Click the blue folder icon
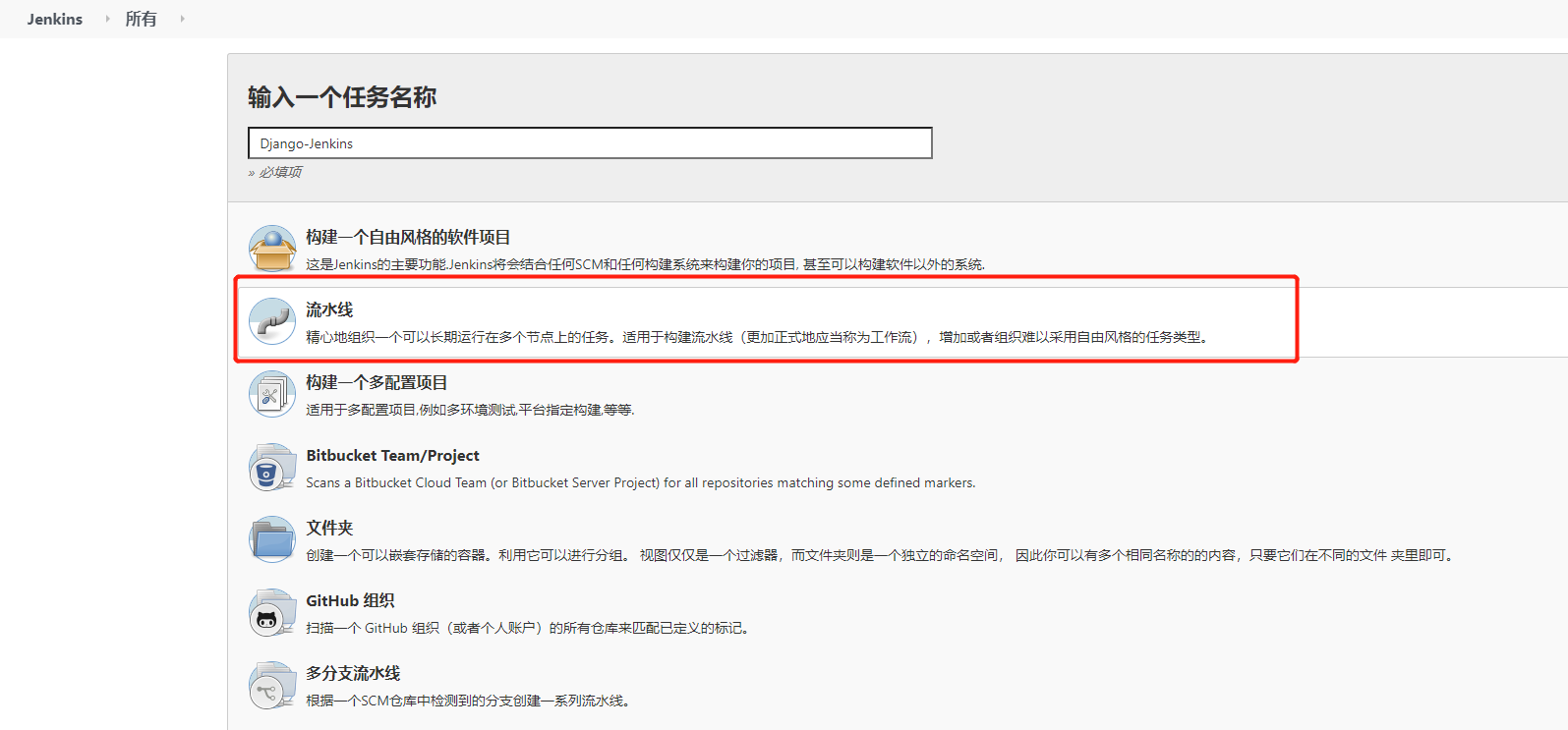The image size is (1568, 730). click(x=272, y=539)
